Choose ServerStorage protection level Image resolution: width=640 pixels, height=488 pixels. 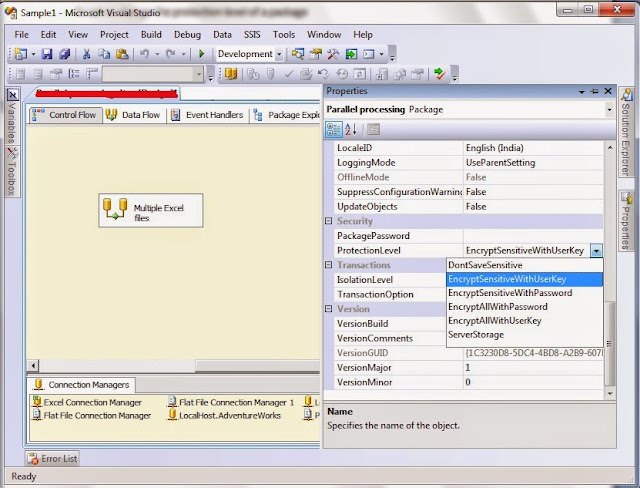524,335
